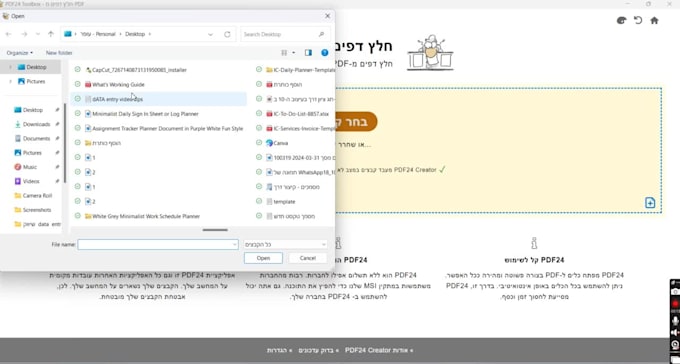Click the recorder speaker icon
Screen dimensions: 680x364
(675, 333)
